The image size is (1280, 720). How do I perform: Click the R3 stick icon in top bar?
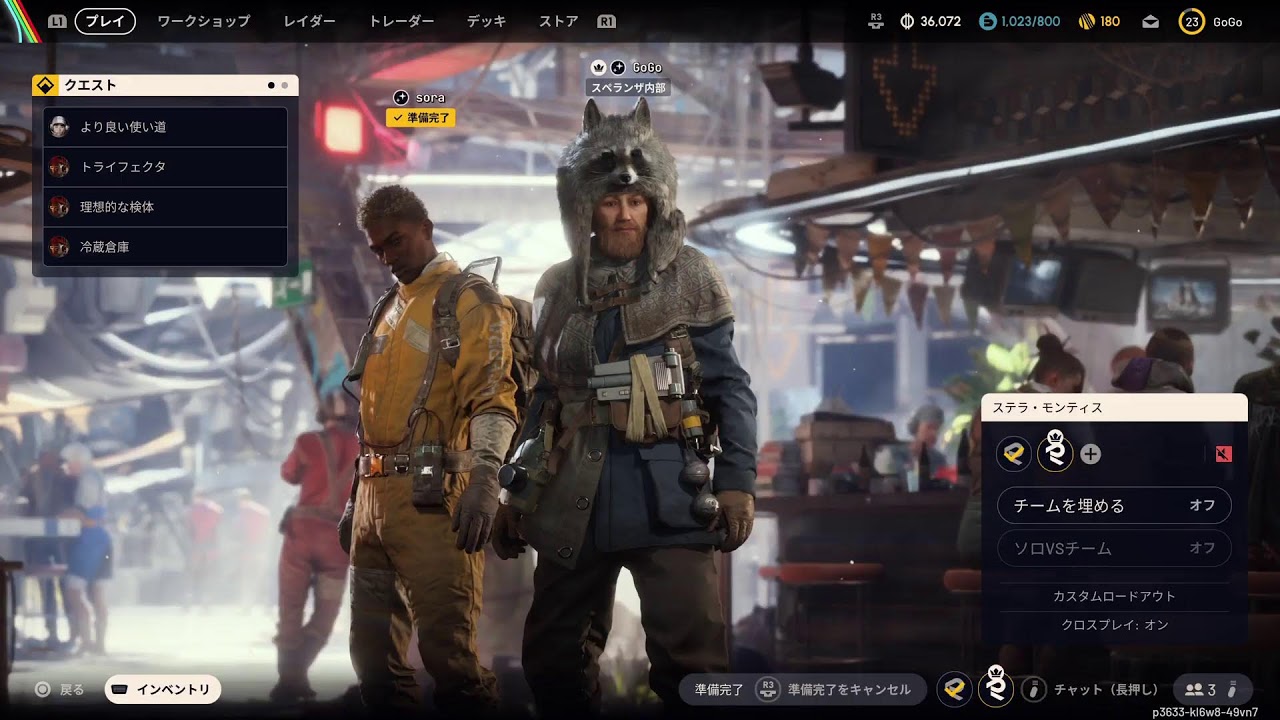point(877,21)
